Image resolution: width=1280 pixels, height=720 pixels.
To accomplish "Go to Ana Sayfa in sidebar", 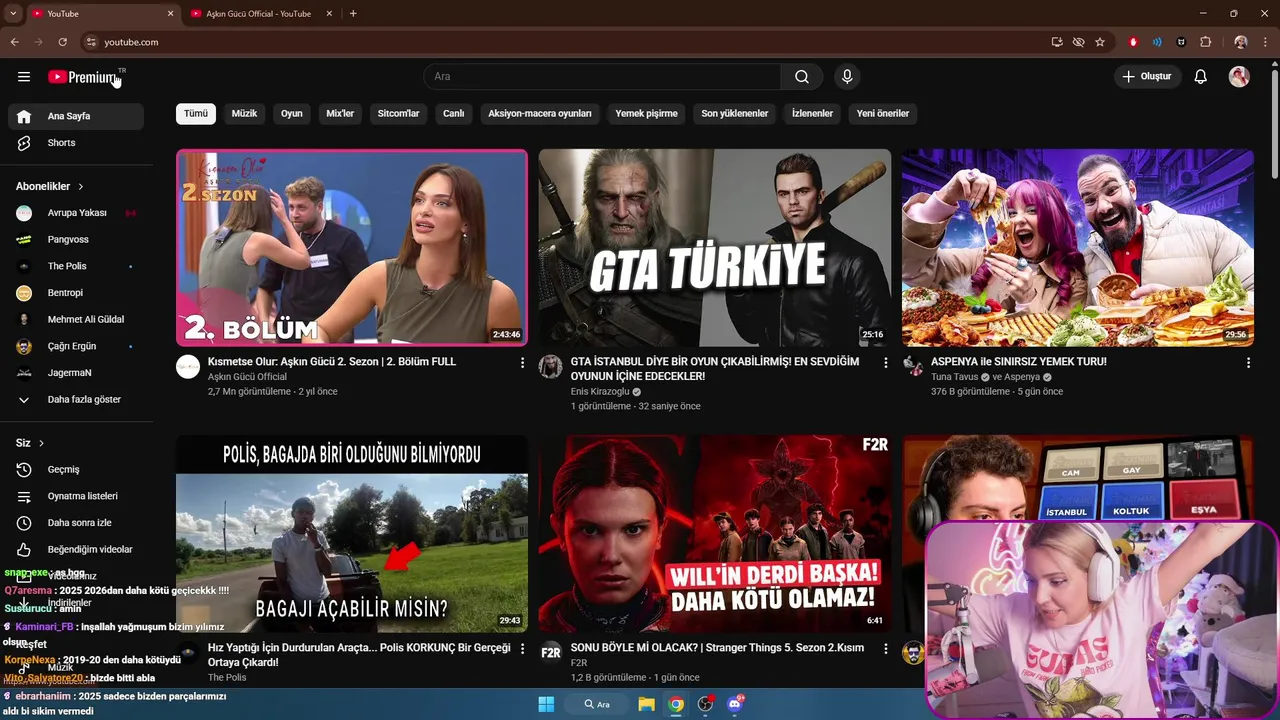I will [x=76, y=116].
